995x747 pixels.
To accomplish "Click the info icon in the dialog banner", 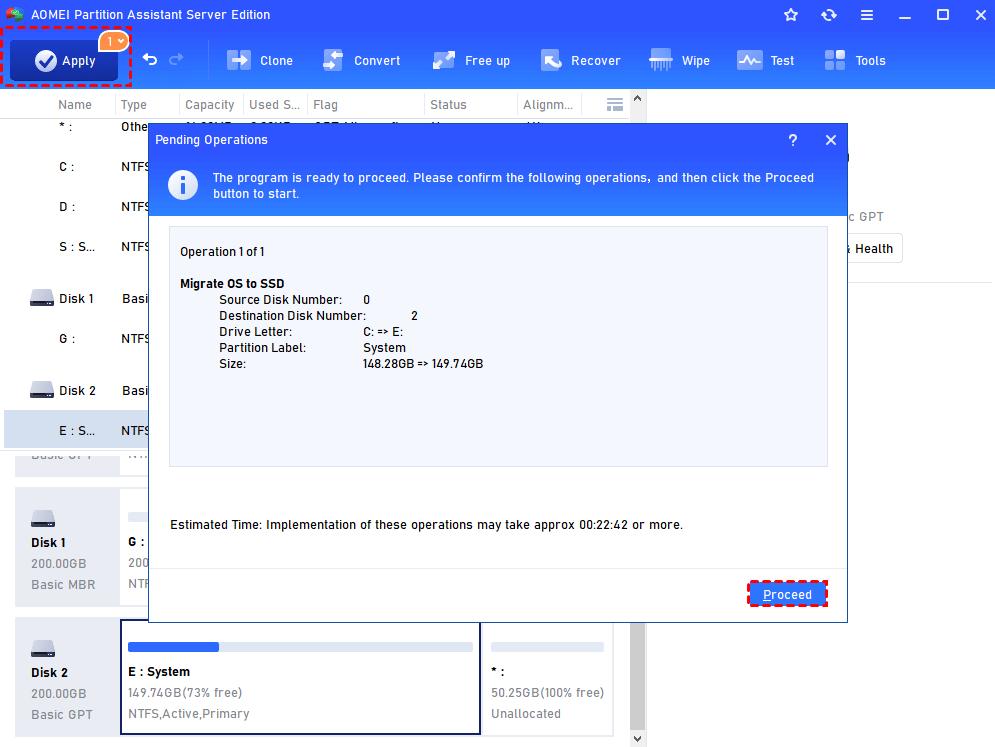I will coord(183,185).
